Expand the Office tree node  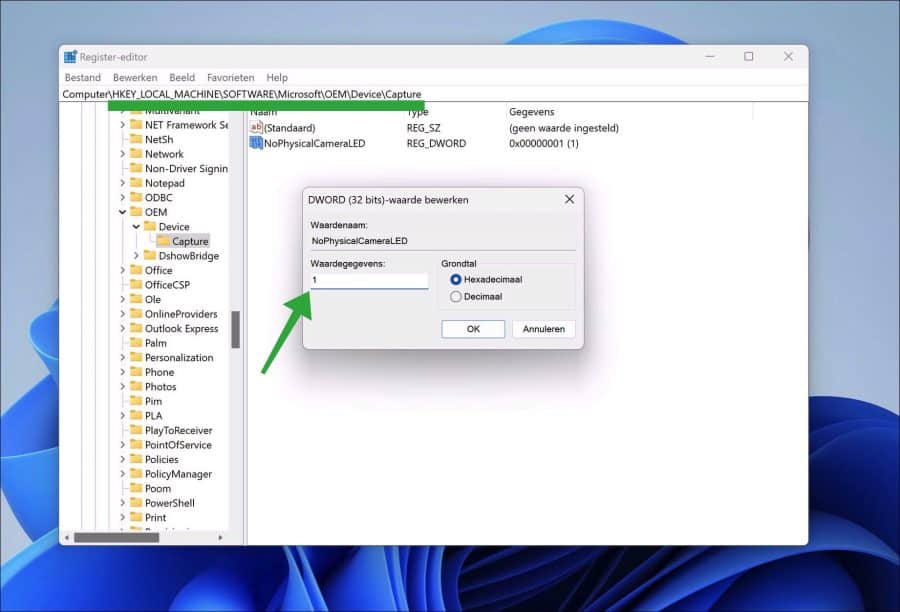pyautogui.click(x=122, y=270)
